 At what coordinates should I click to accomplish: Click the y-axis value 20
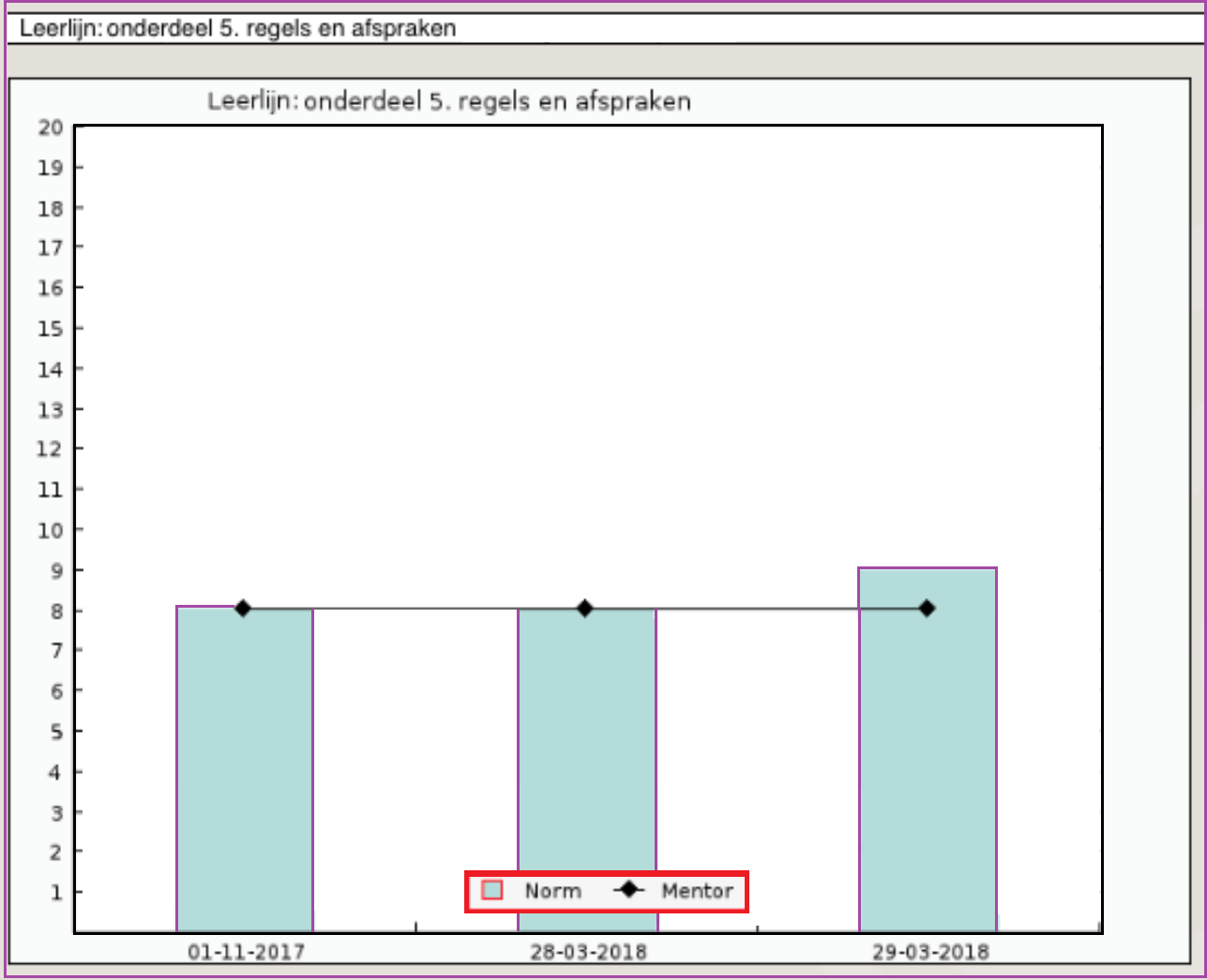(x=51, y=128)
